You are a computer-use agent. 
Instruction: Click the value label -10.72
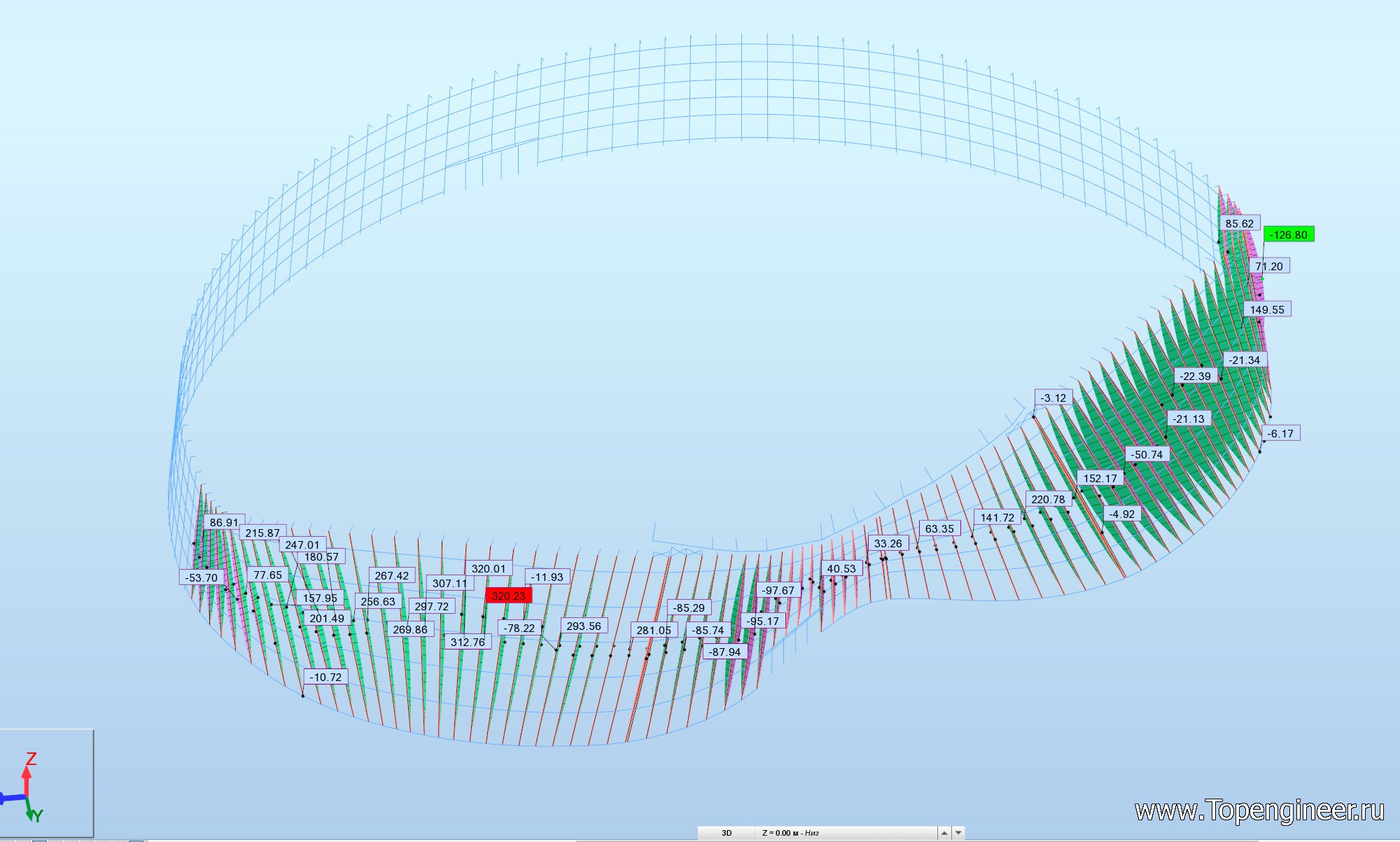coord(325,677)
